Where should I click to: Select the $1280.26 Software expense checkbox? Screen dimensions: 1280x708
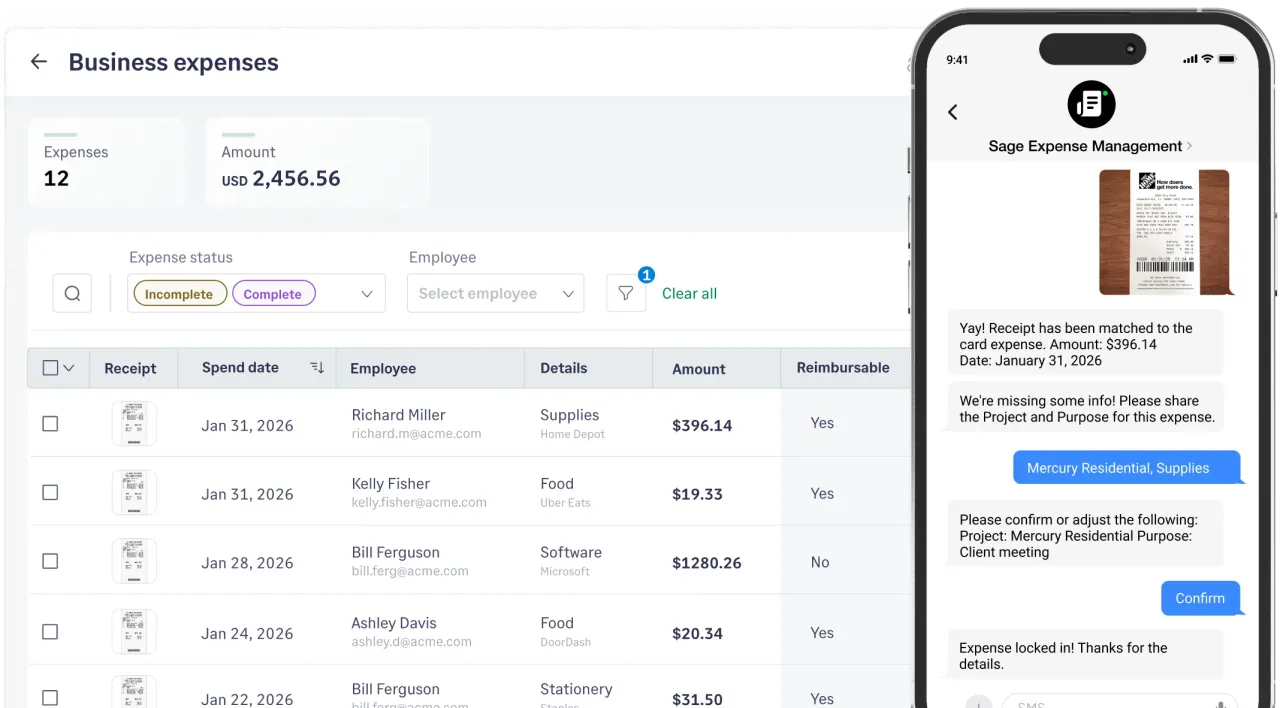(x=50, y=562)
